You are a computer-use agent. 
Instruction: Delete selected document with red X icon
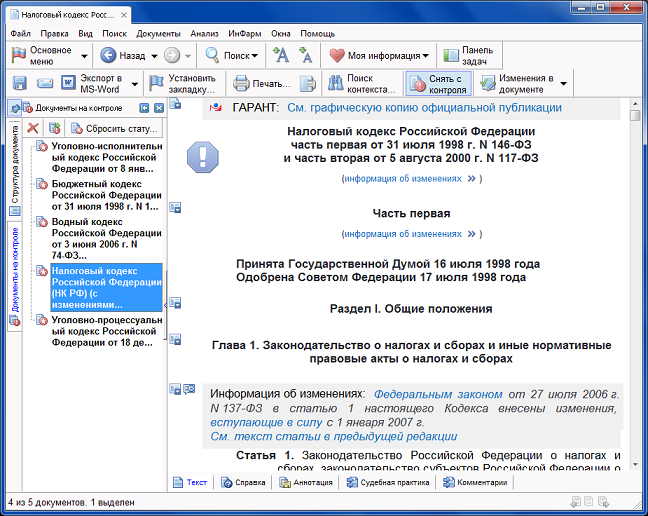point(33,129)
